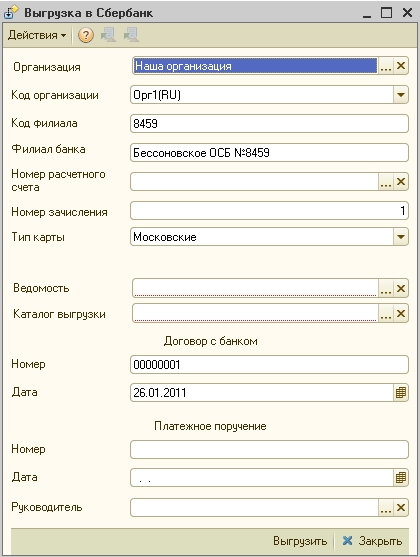The height and width of the screenshot is (557, 420).
Task: Click the window title icon
Action: [x=11, y=12]
